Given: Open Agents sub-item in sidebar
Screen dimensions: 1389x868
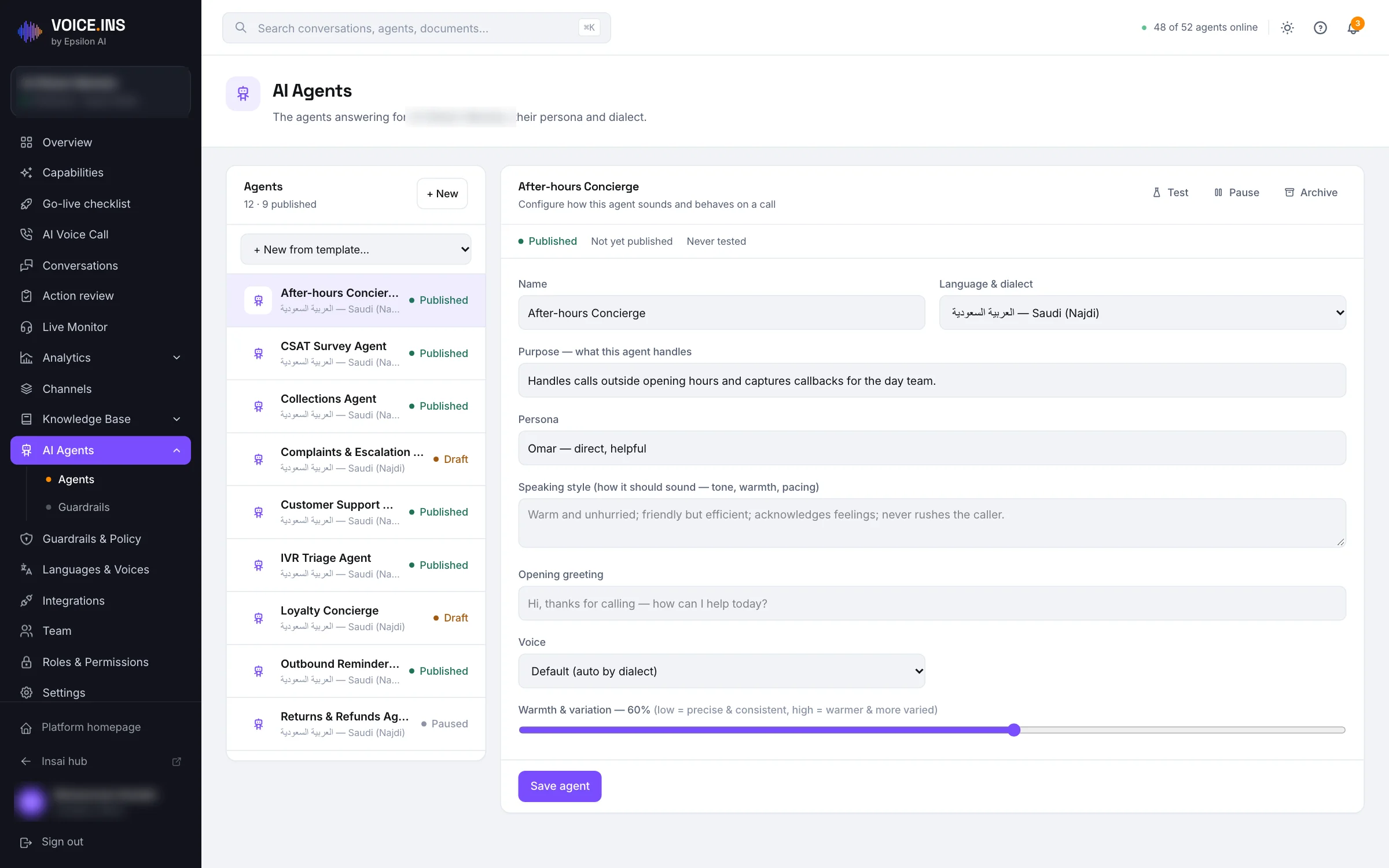Looking at the screenshot, I should pyautogui.click(x=76, y=479).
